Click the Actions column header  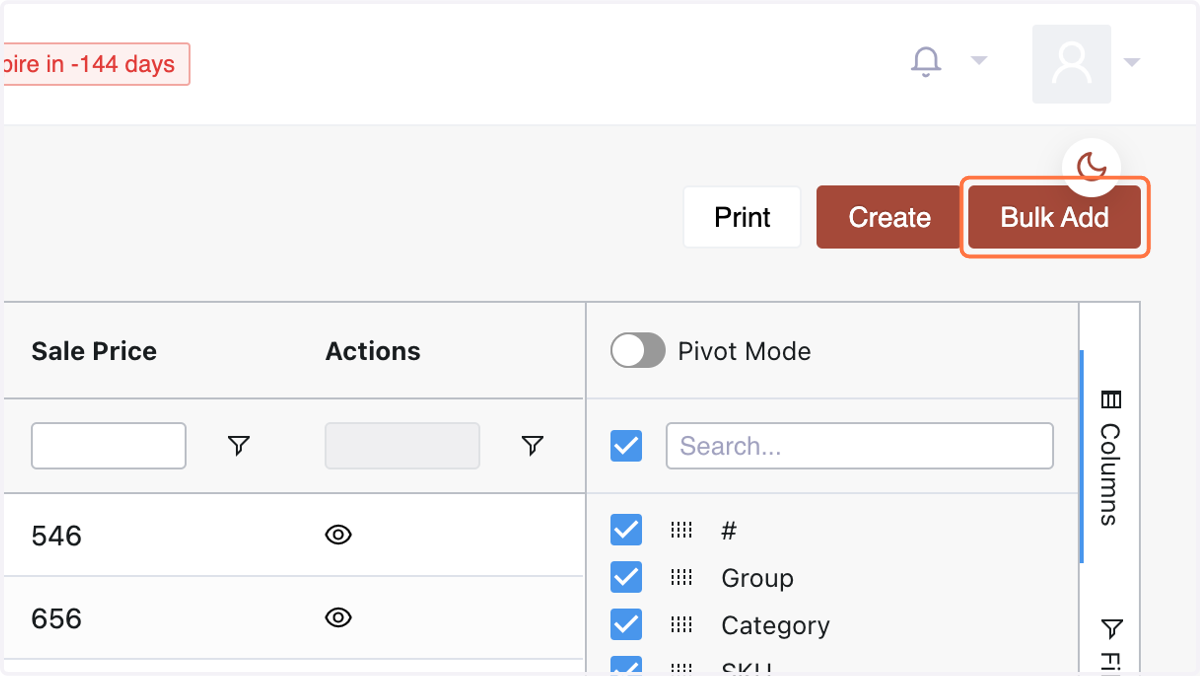373,351
